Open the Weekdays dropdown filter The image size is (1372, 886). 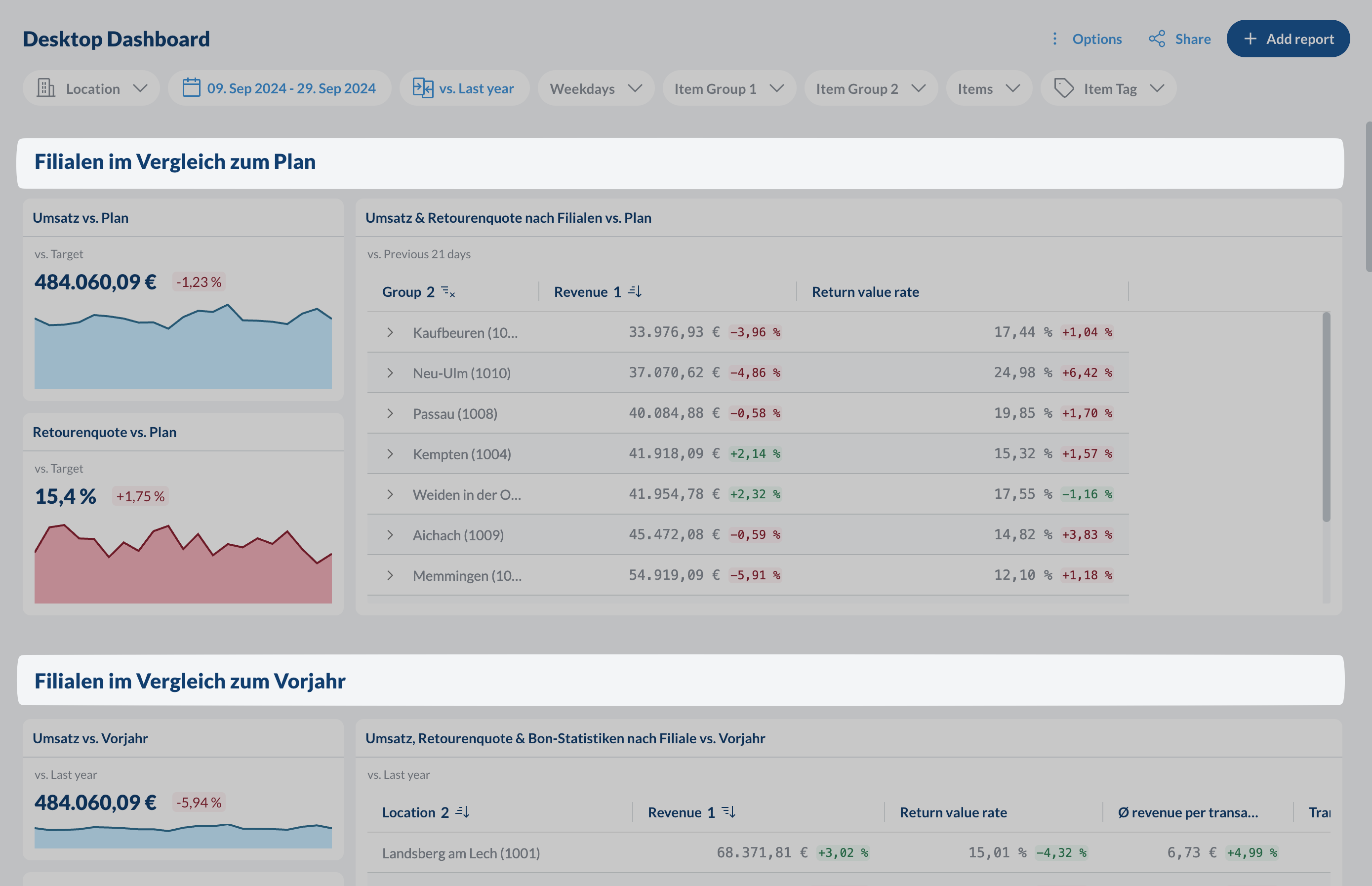(596, 88)
